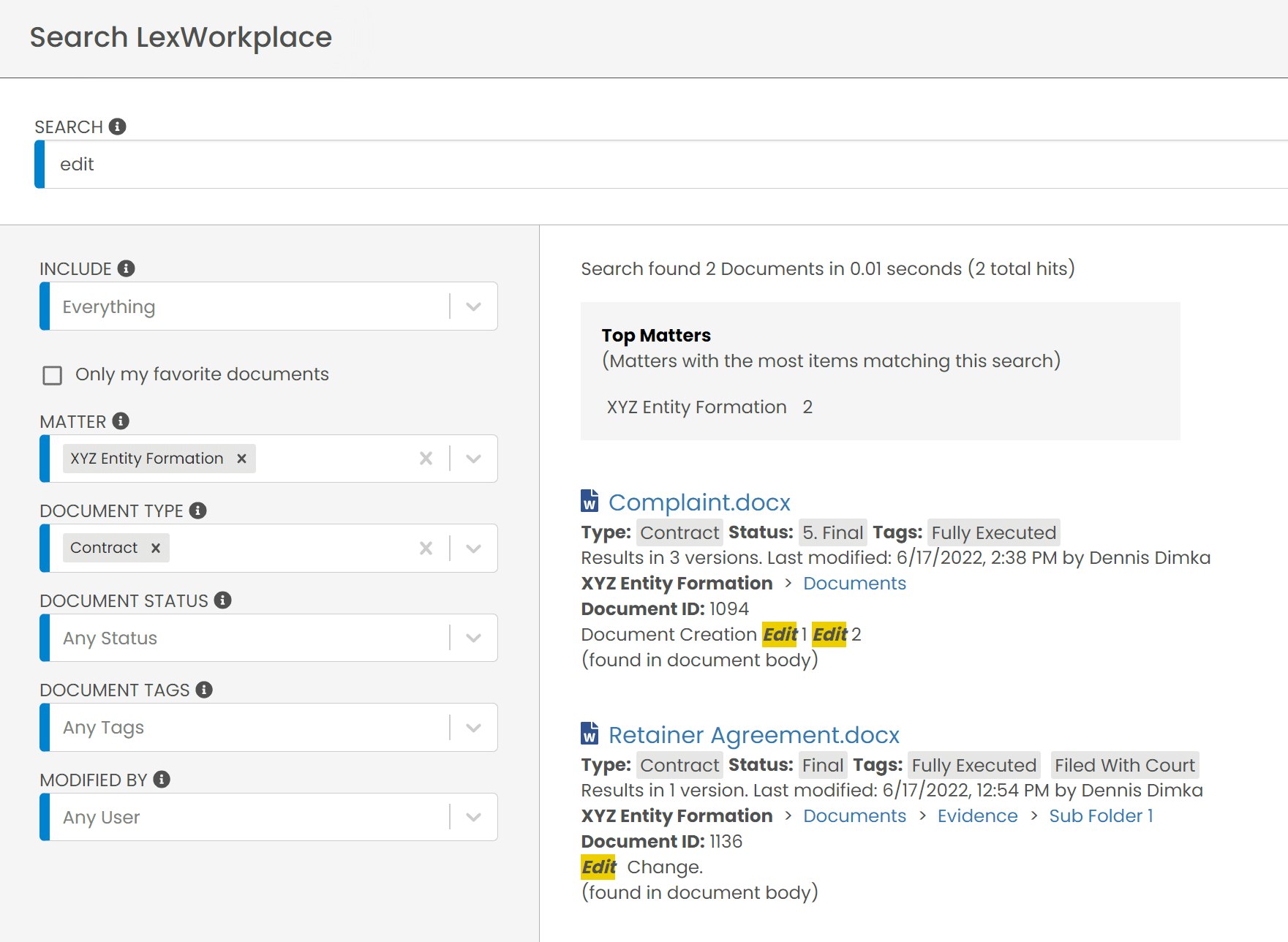Viewport: 1288px width, 942px height.
Task: Open the Retainer Agreement.docx result
Action: [753, 735]
